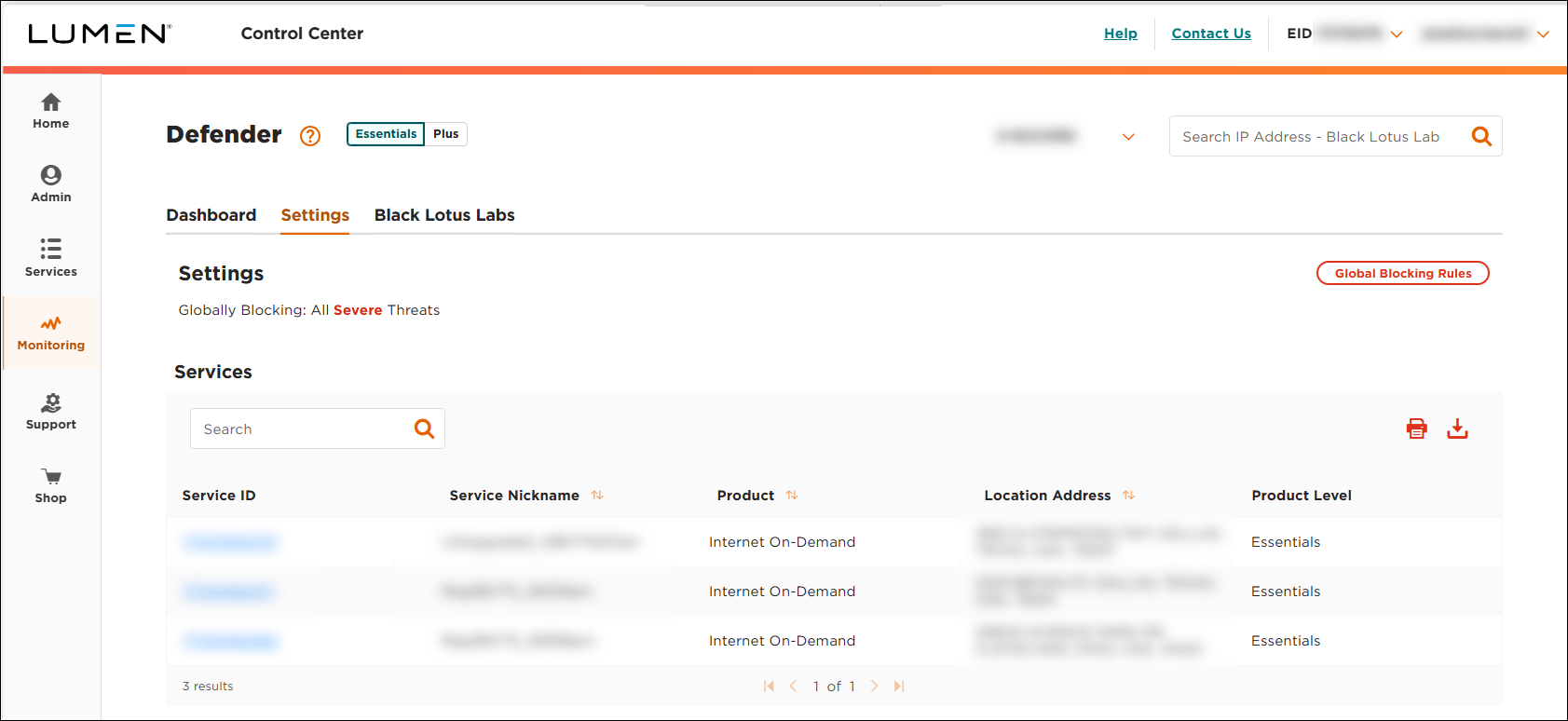
Task: Sort by Location Address
Action: pos(1128,496)
